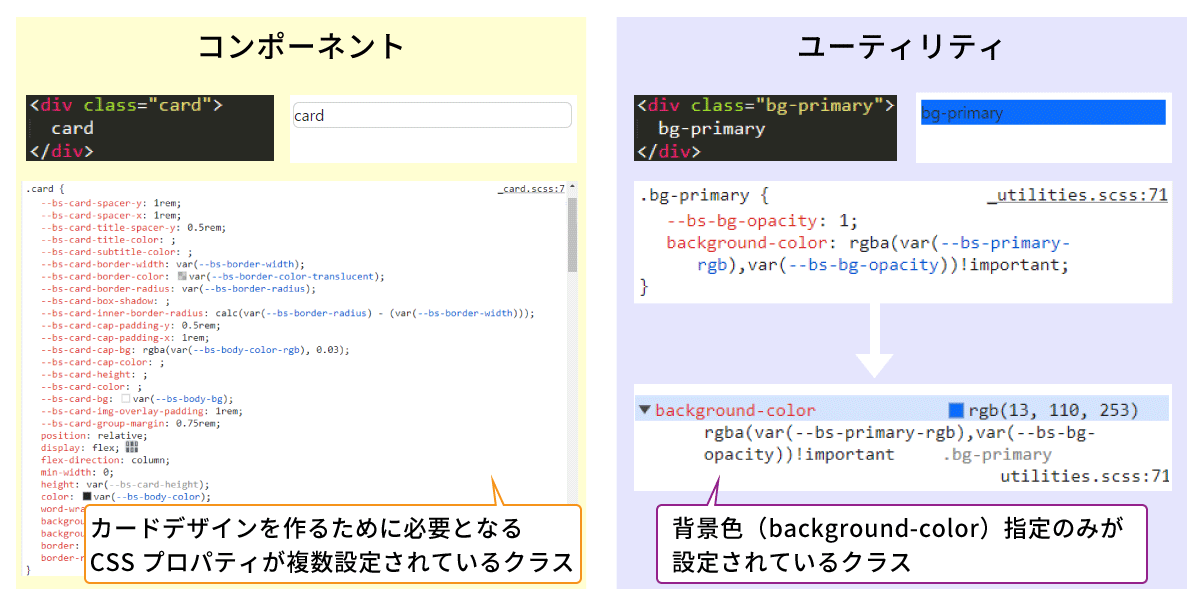The height and width of the screenshot is (600, 1200).
Task: Click the position: relative declaration
Action: point(94,435)
